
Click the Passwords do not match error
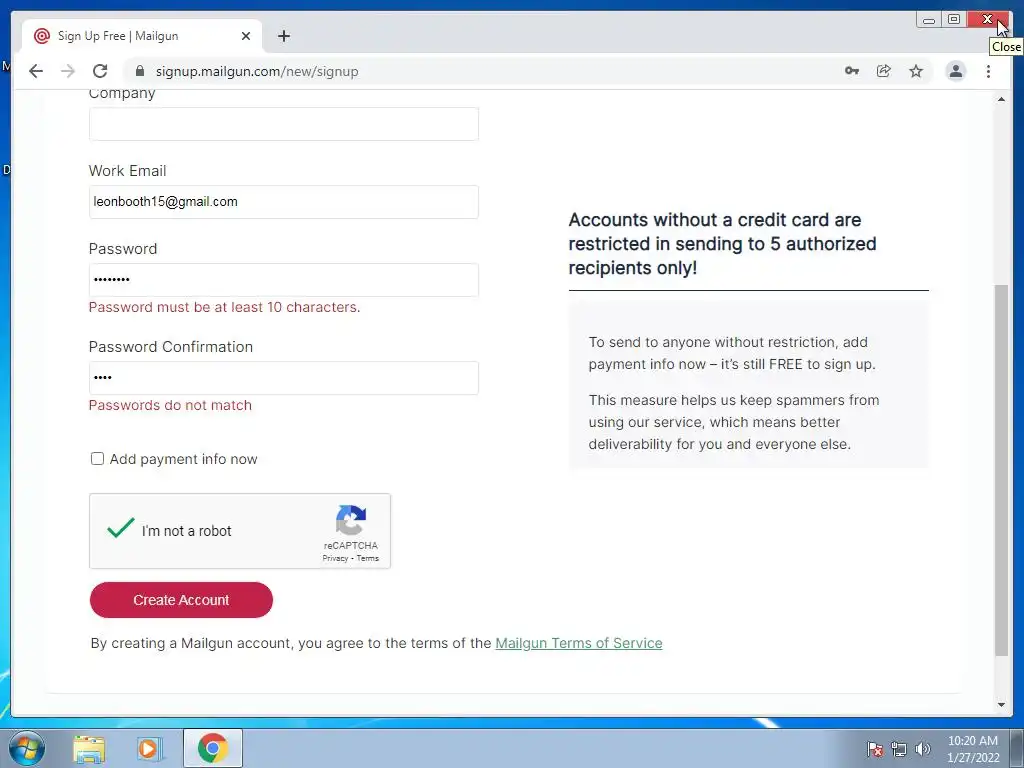(x=170, y=405)
